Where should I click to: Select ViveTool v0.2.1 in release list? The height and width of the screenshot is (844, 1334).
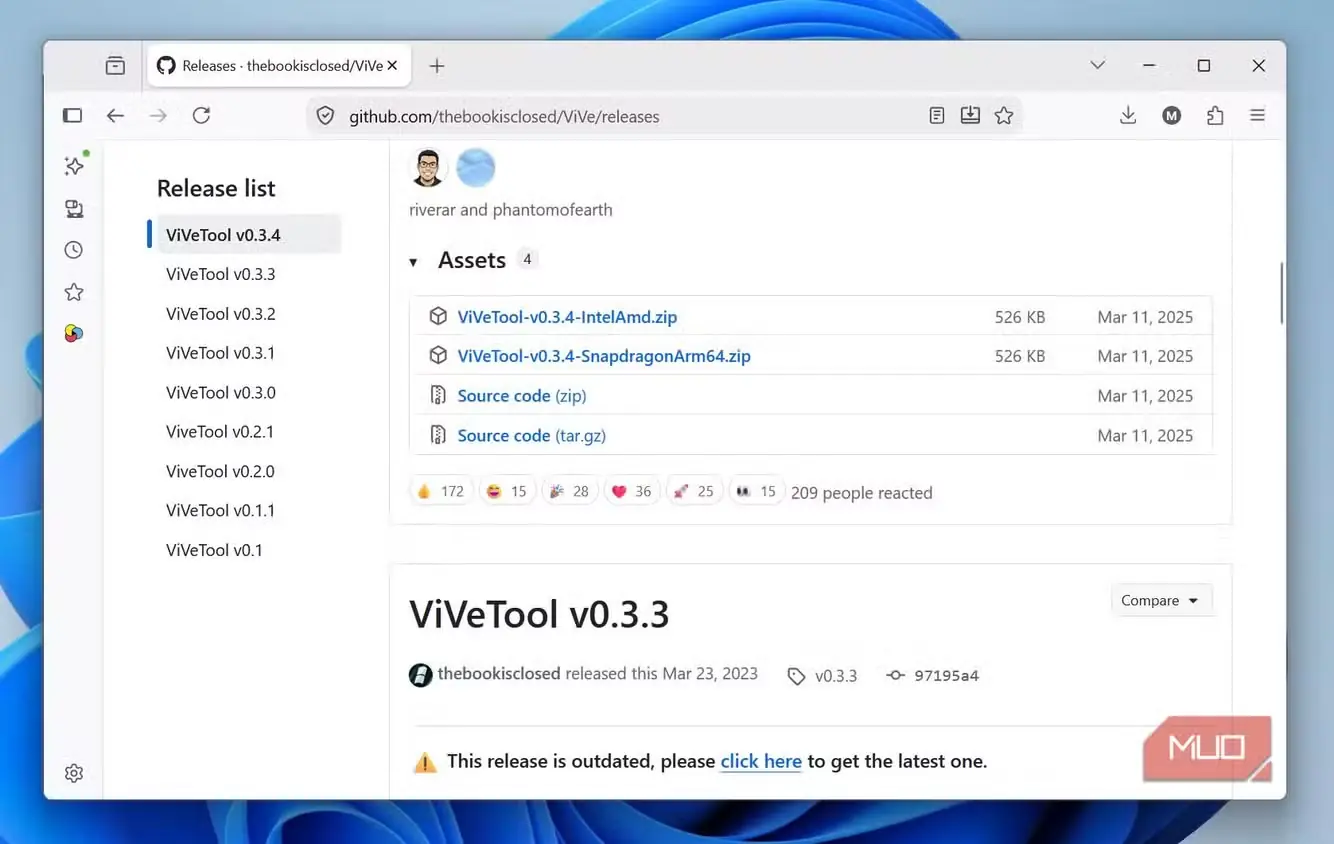(220, 432)
